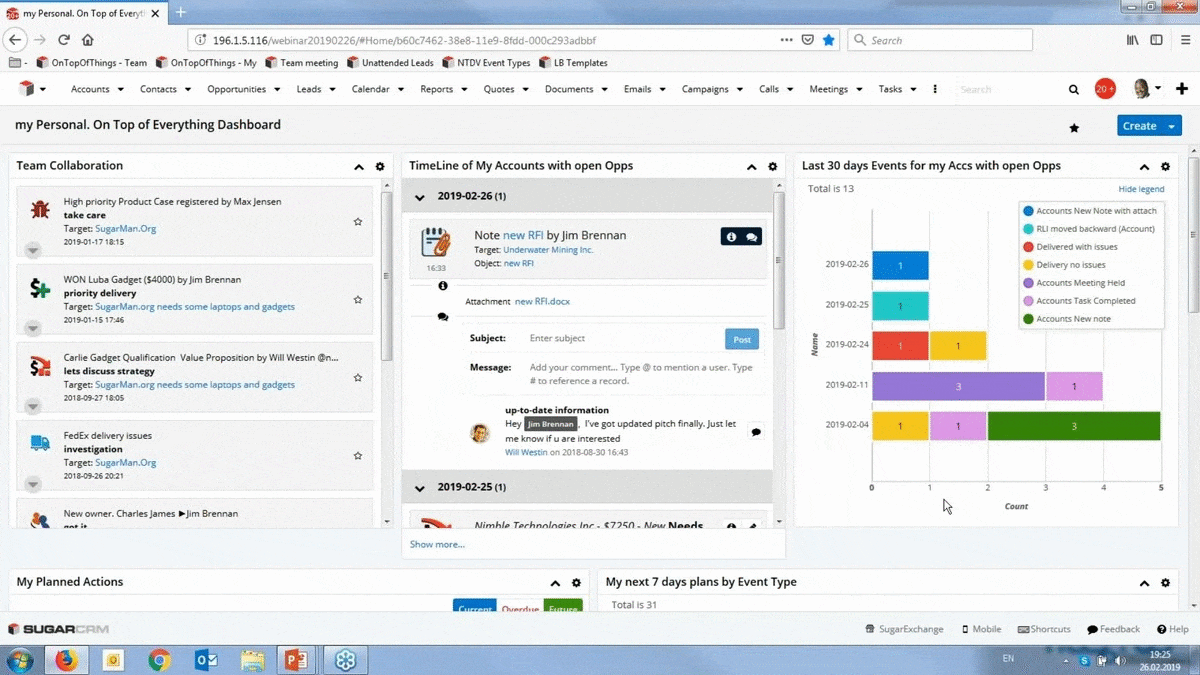The height and width of the screenshot is (675, 1200).
Task: Star the WON Luba Gadget item
Action: point(358,299)
